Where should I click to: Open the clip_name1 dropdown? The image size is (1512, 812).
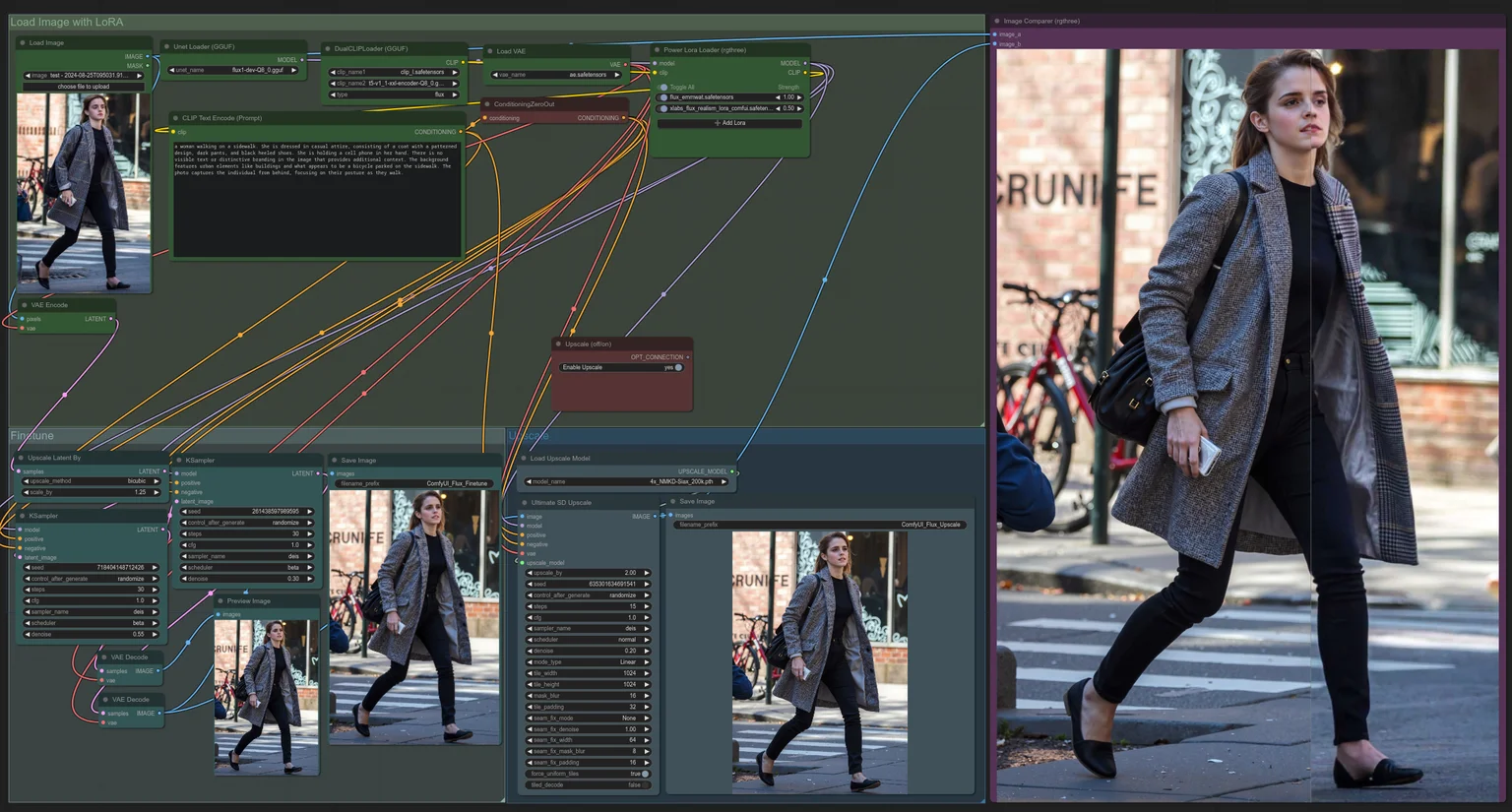click(x=395, y=72)
